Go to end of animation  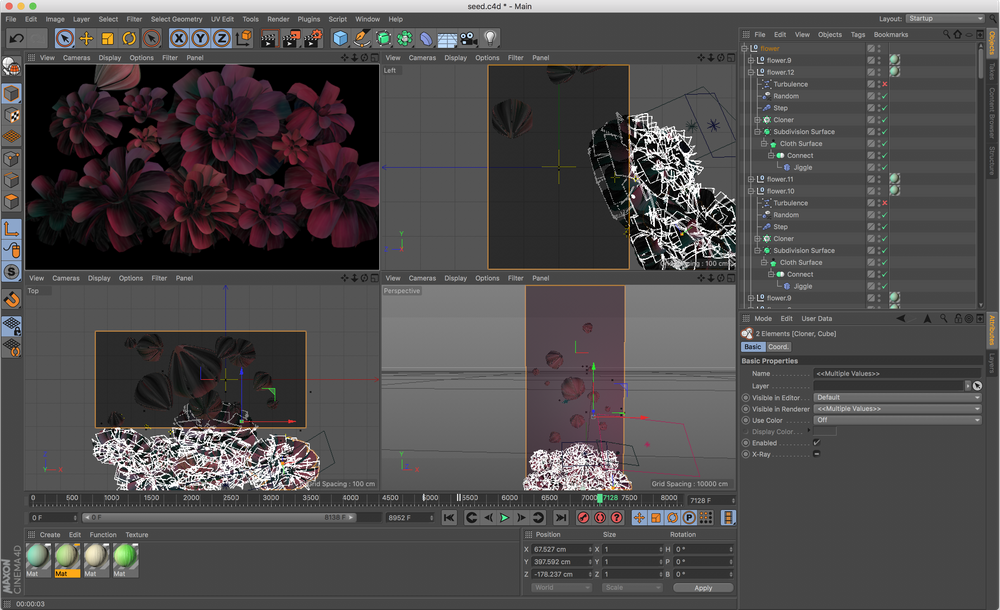(561, 517)
